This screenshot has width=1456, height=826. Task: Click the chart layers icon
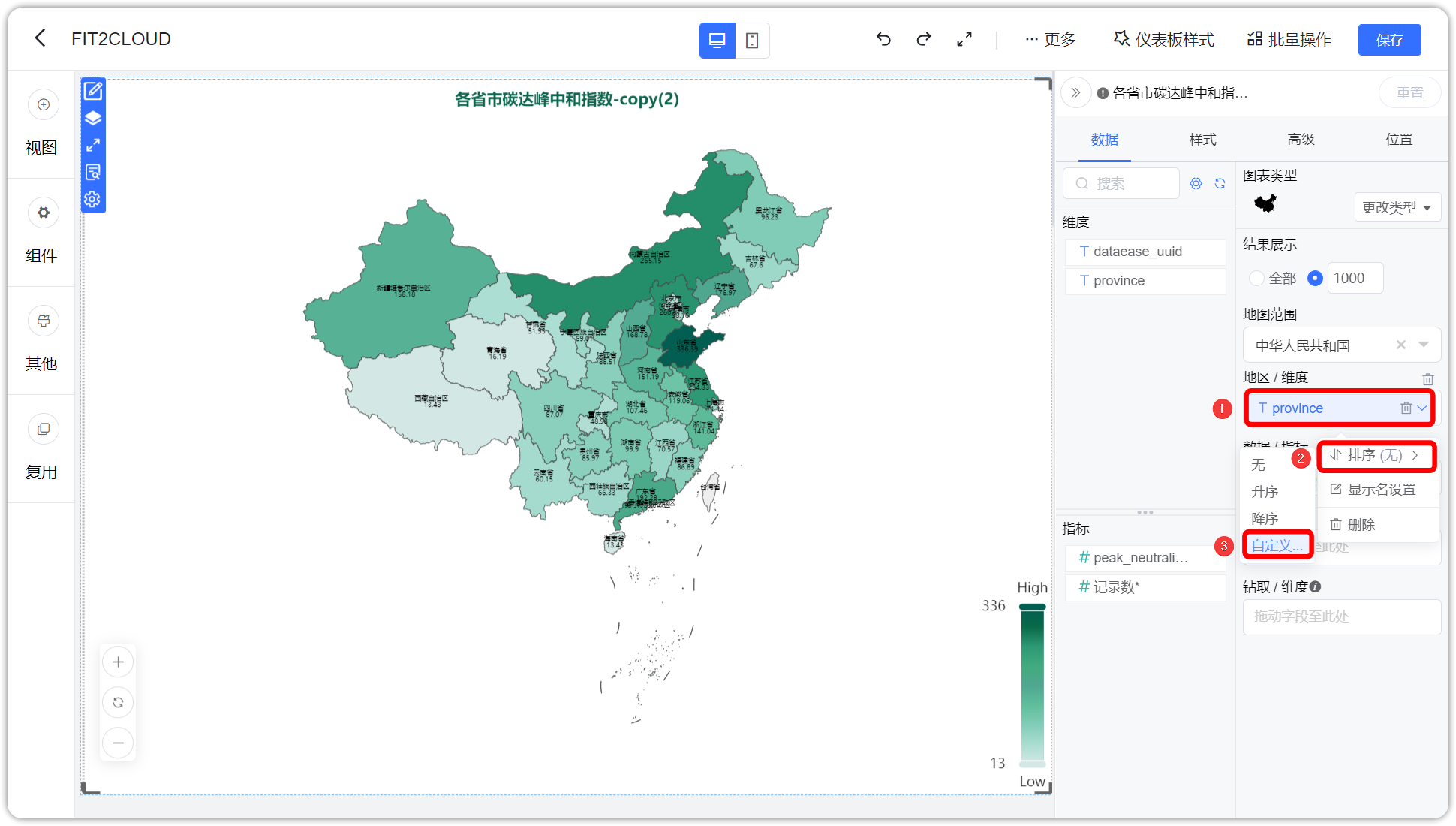click(93, 118)
